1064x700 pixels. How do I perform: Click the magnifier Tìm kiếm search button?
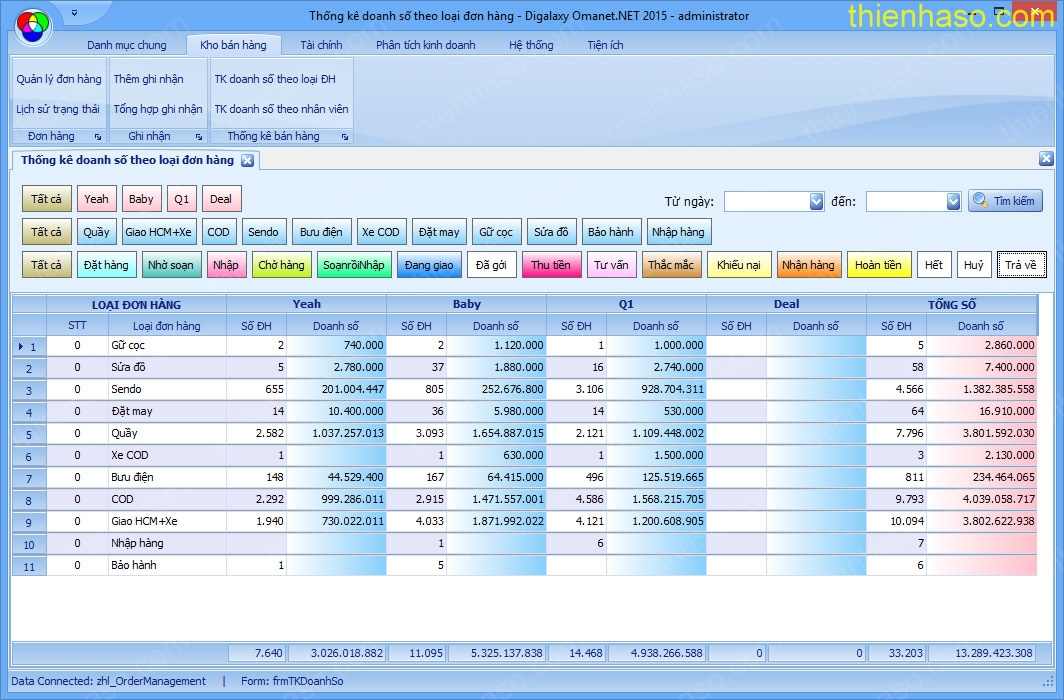click(x=1005, y=201)
